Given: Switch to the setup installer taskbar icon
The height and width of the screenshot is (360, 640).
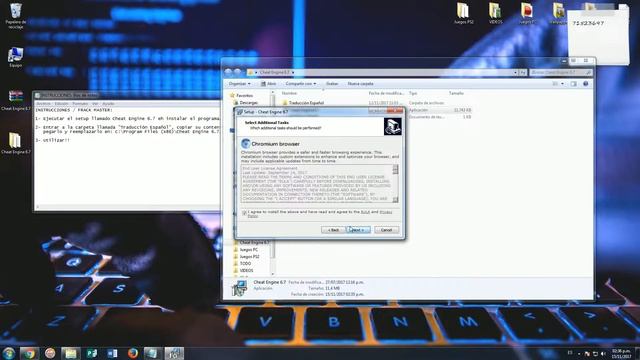Looking at the screenshot, I should click(174, 353).
